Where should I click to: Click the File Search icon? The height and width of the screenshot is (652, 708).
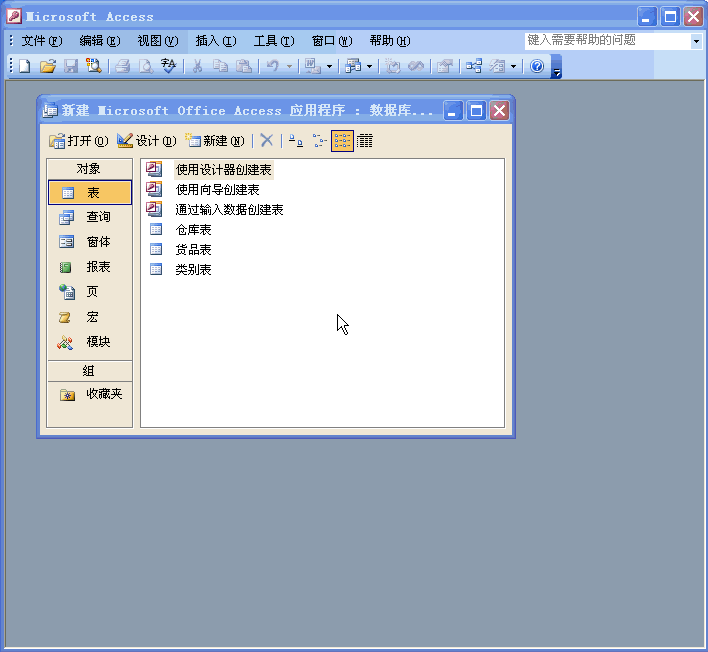tap(93, 66)
